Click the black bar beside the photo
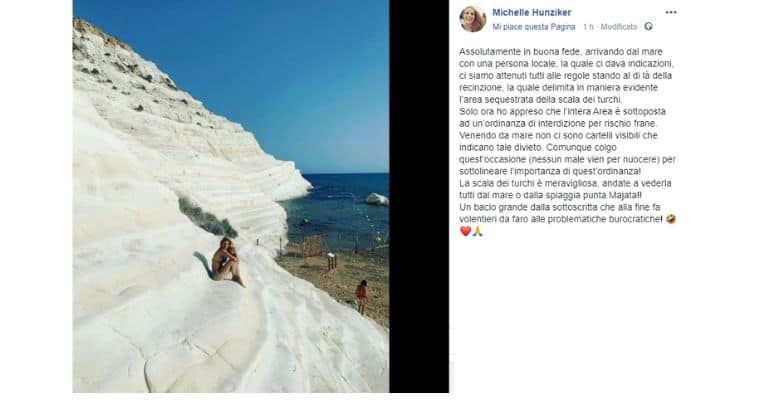Screen dimensions: 768x400 click(419, 196)
